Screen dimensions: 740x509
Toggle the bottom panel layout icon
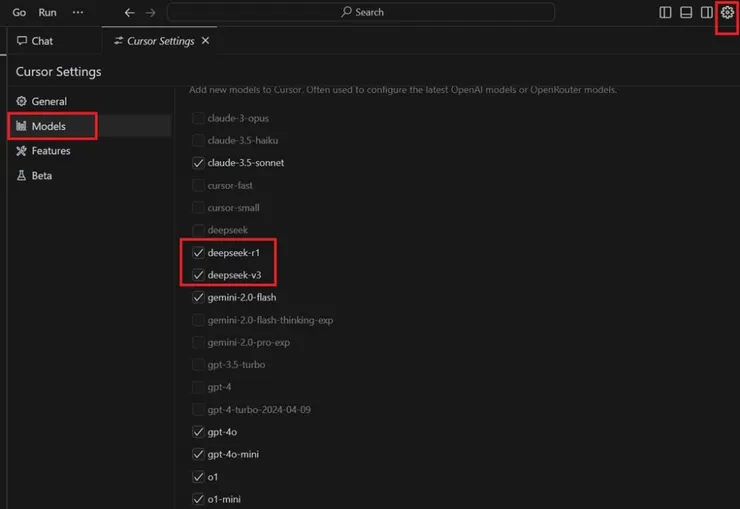tap(686, 12)
